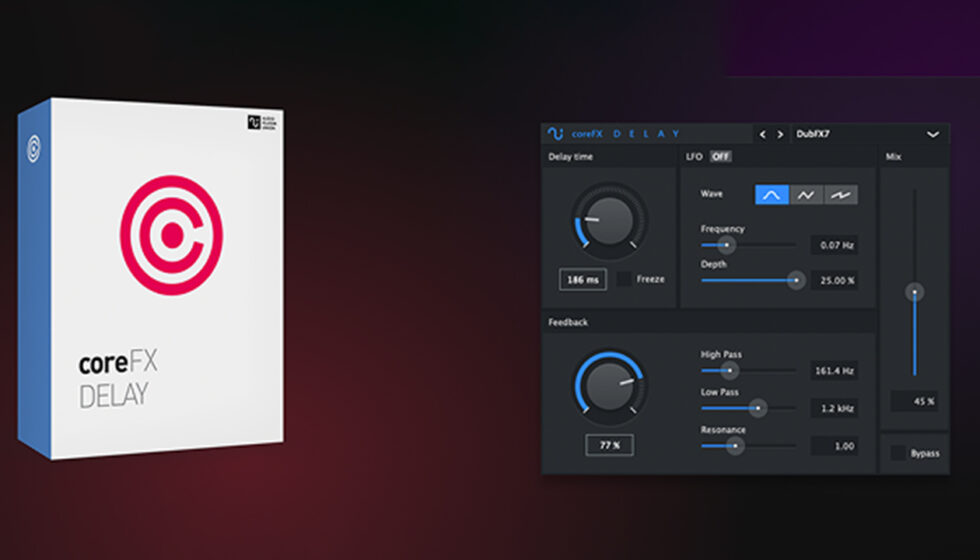Click the Mix vertical slider handle

point(914,292)
